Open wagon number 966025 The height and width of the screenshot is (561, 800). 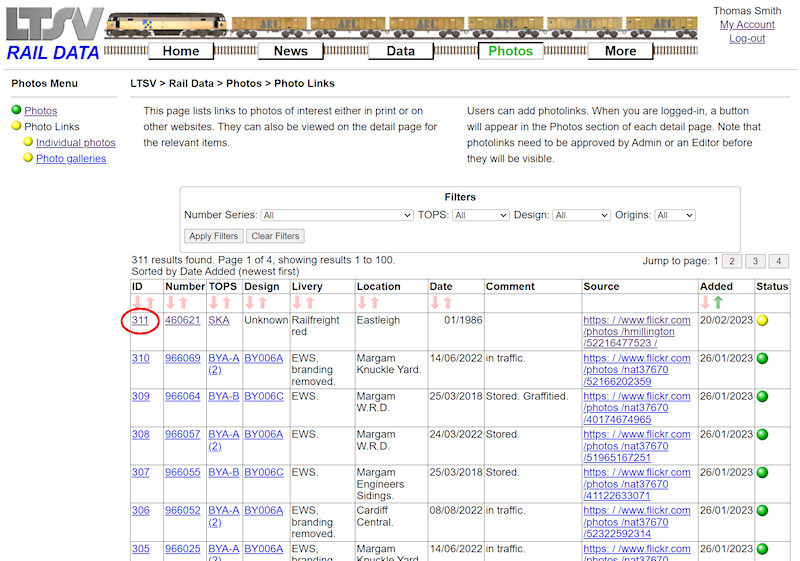[183, 549]
